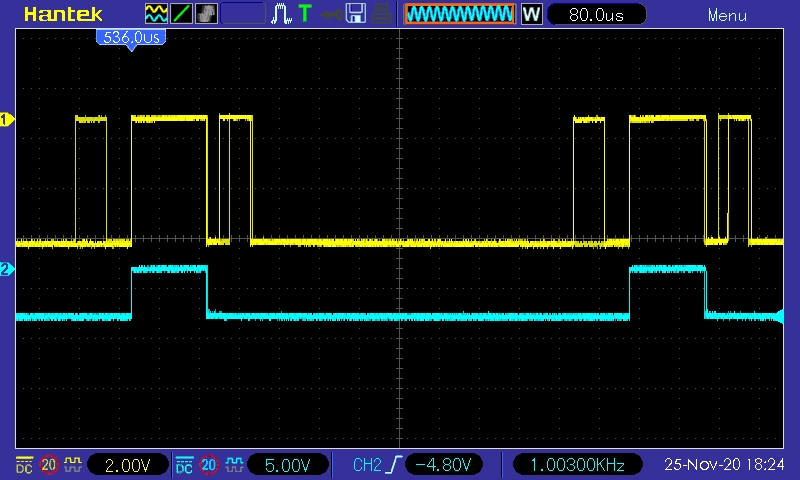
Task: Click the 536.0us horizontal trigger position marker
Action: (x=130, y=37)
